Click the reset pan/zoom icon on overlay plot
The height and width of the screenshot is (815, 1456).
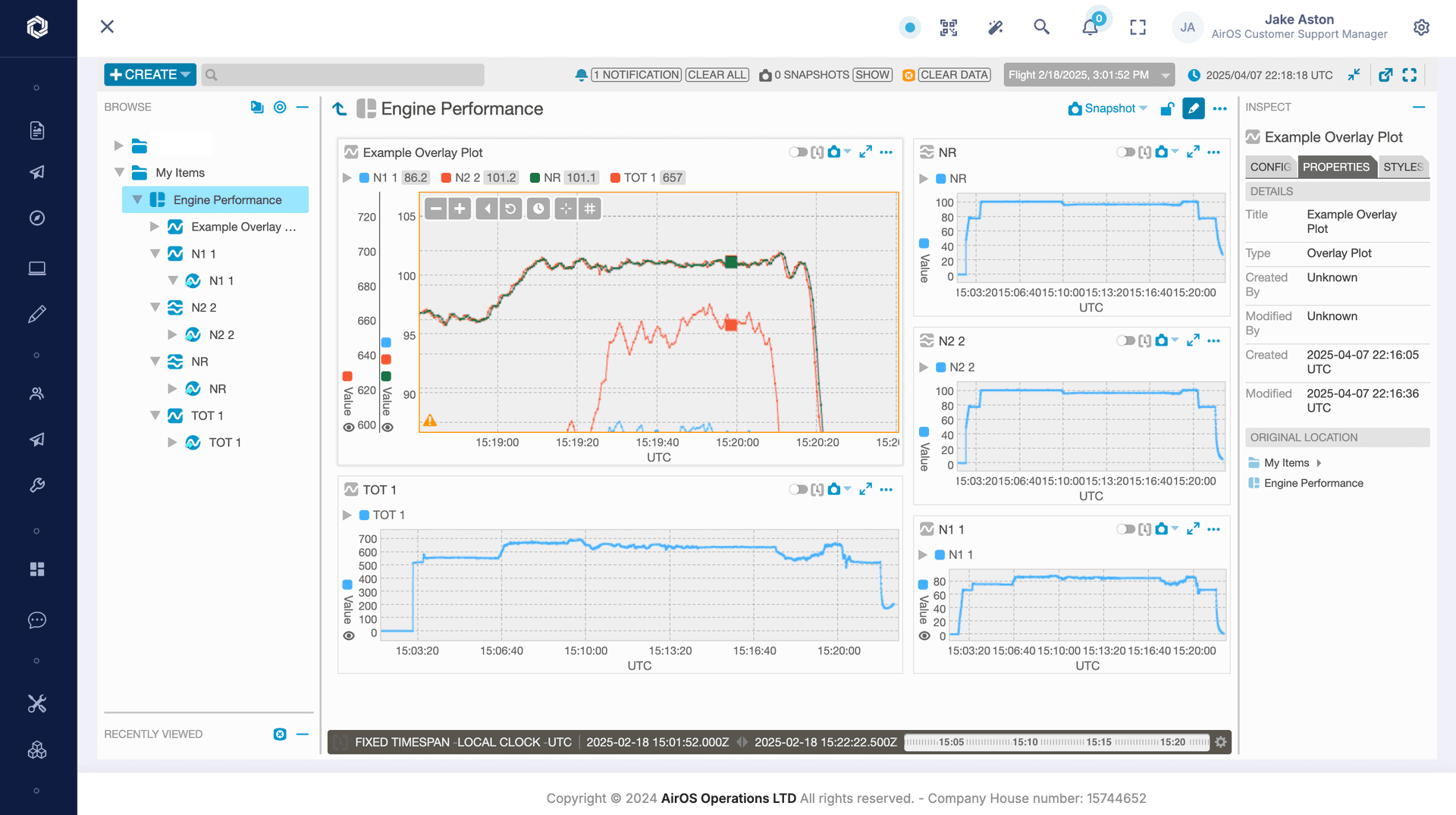pos(511,208)
